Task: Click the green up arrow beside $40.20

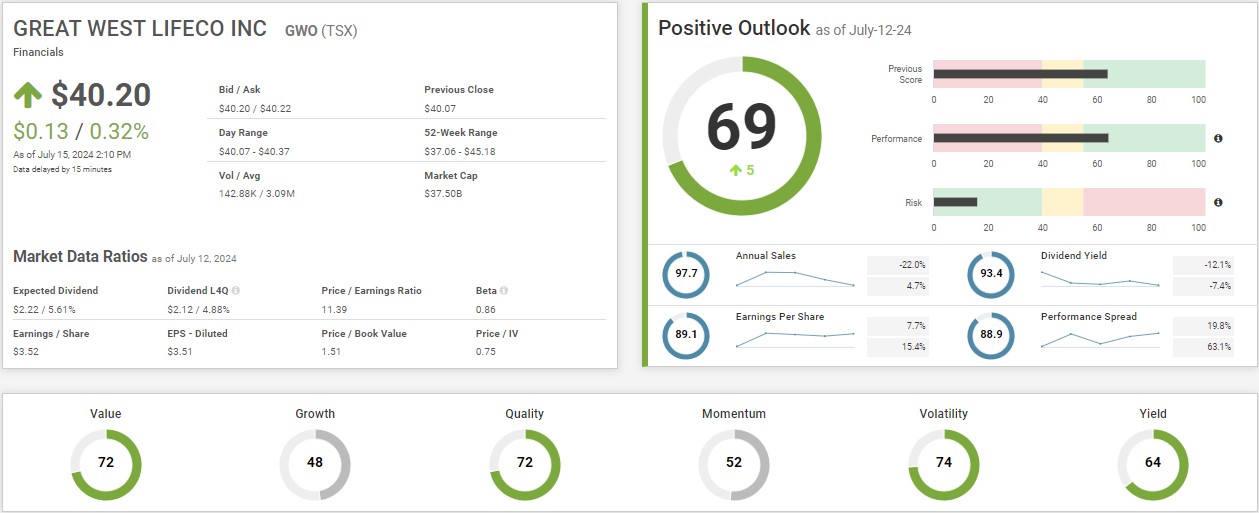Action: click(x=27, y=95)
